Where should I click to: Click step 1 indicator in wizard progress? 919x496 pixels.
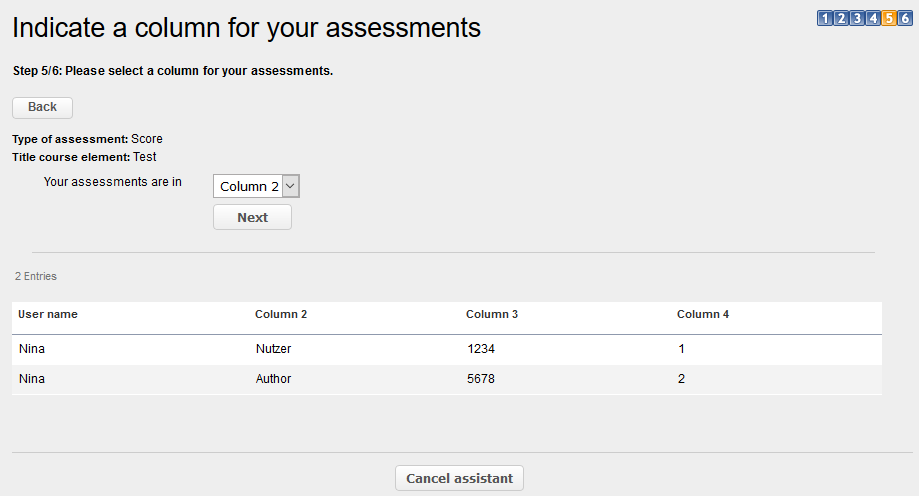[825, 18]
